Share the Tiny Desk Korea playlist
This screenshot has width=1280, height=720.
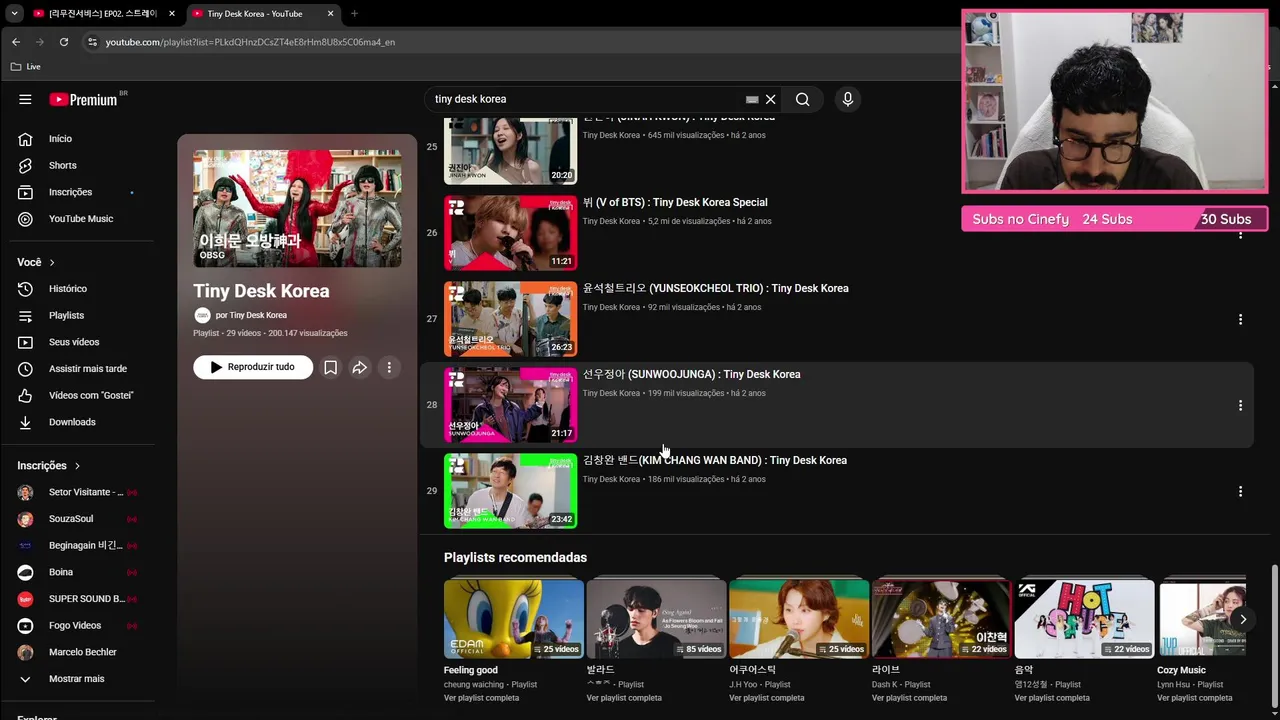pos(359,367)
